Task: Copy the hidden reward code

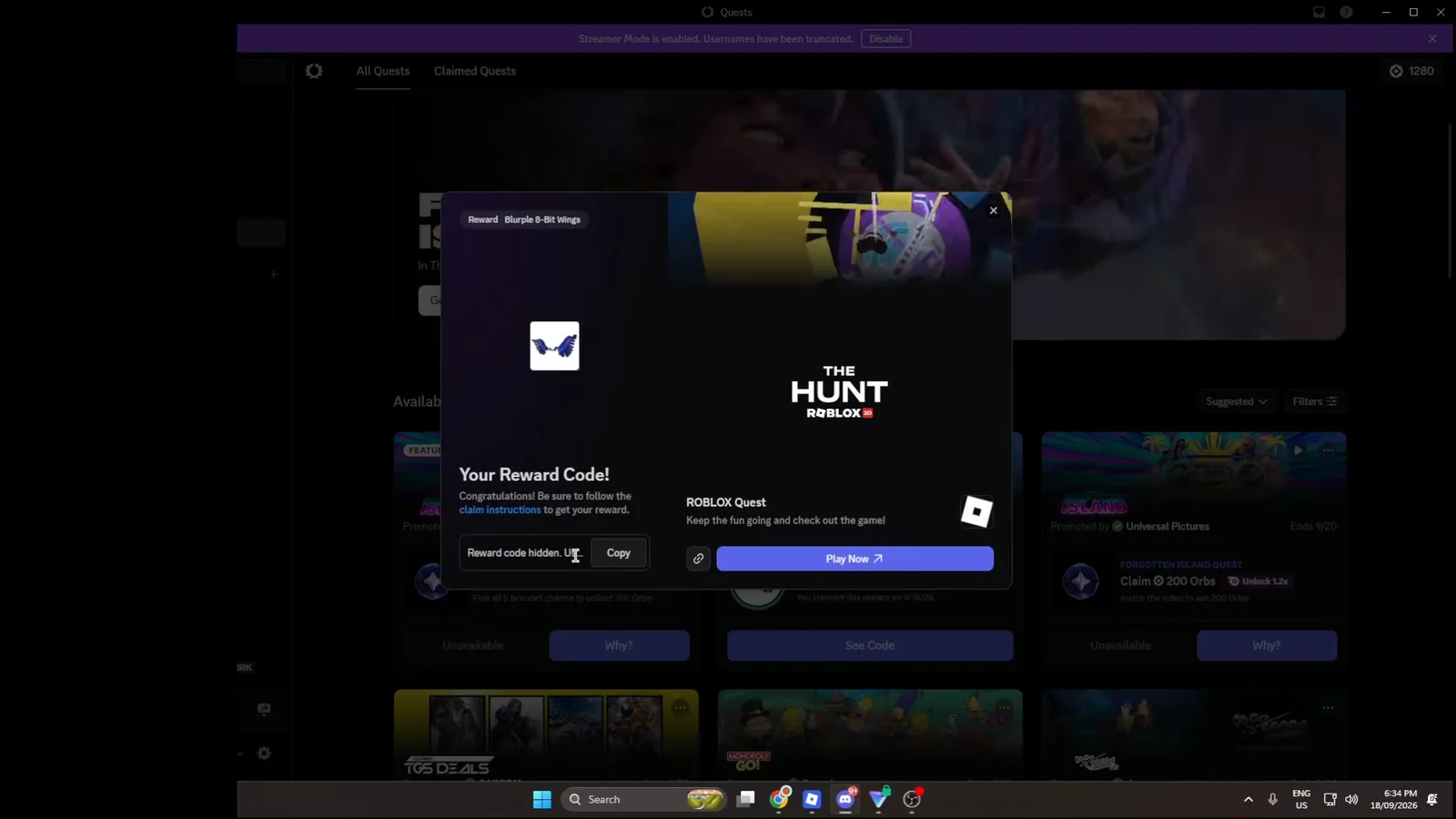Action: (618, 552)
